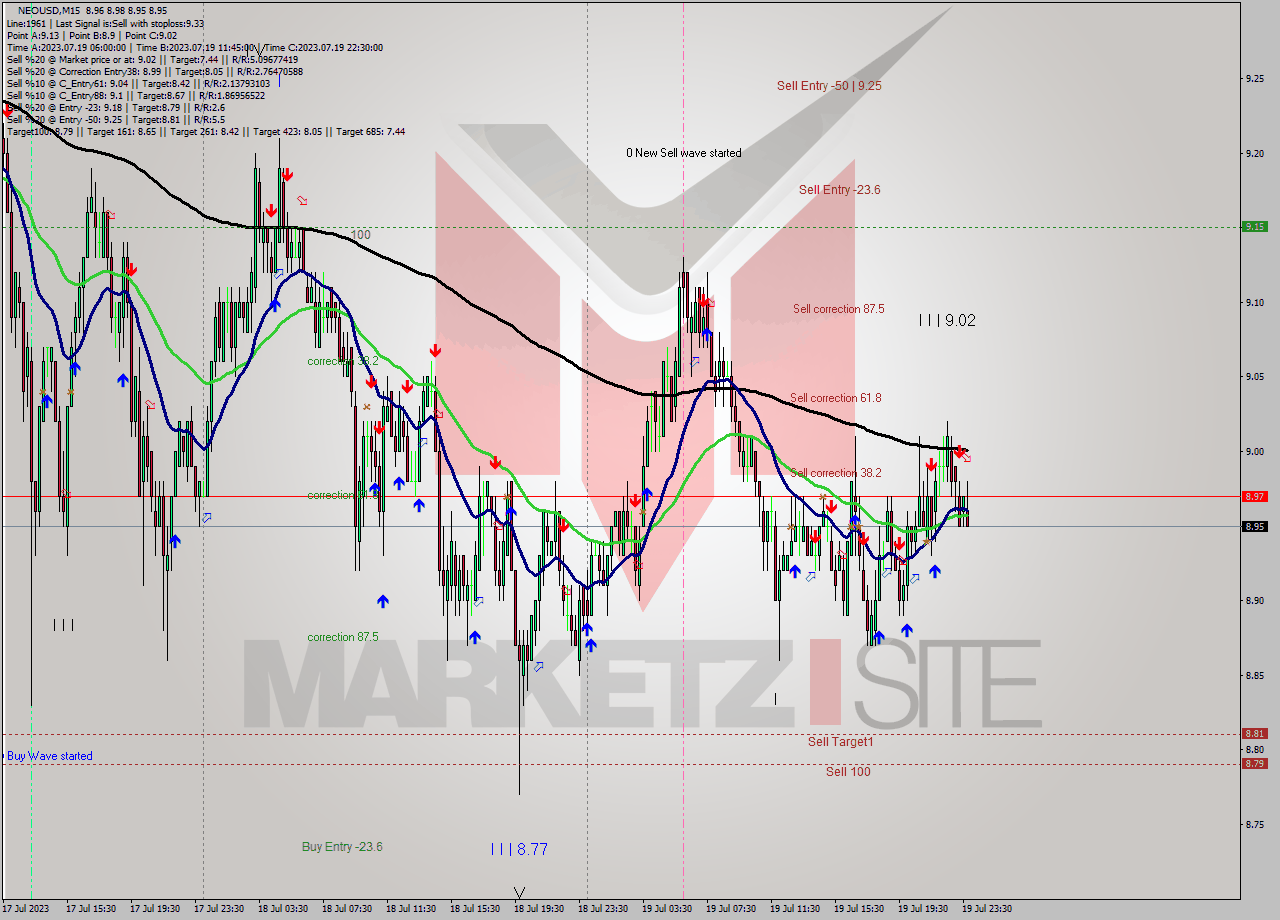The image size is (1280, 920).
Task: Click the '| | | 9.02' point C marker
Action: [x=947, y=320]
